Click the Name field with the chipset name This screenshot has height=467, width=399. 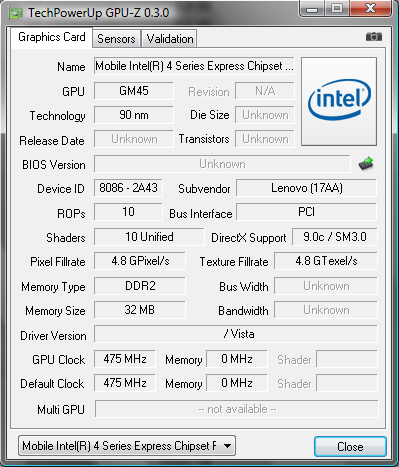click(x=194, y=66)
